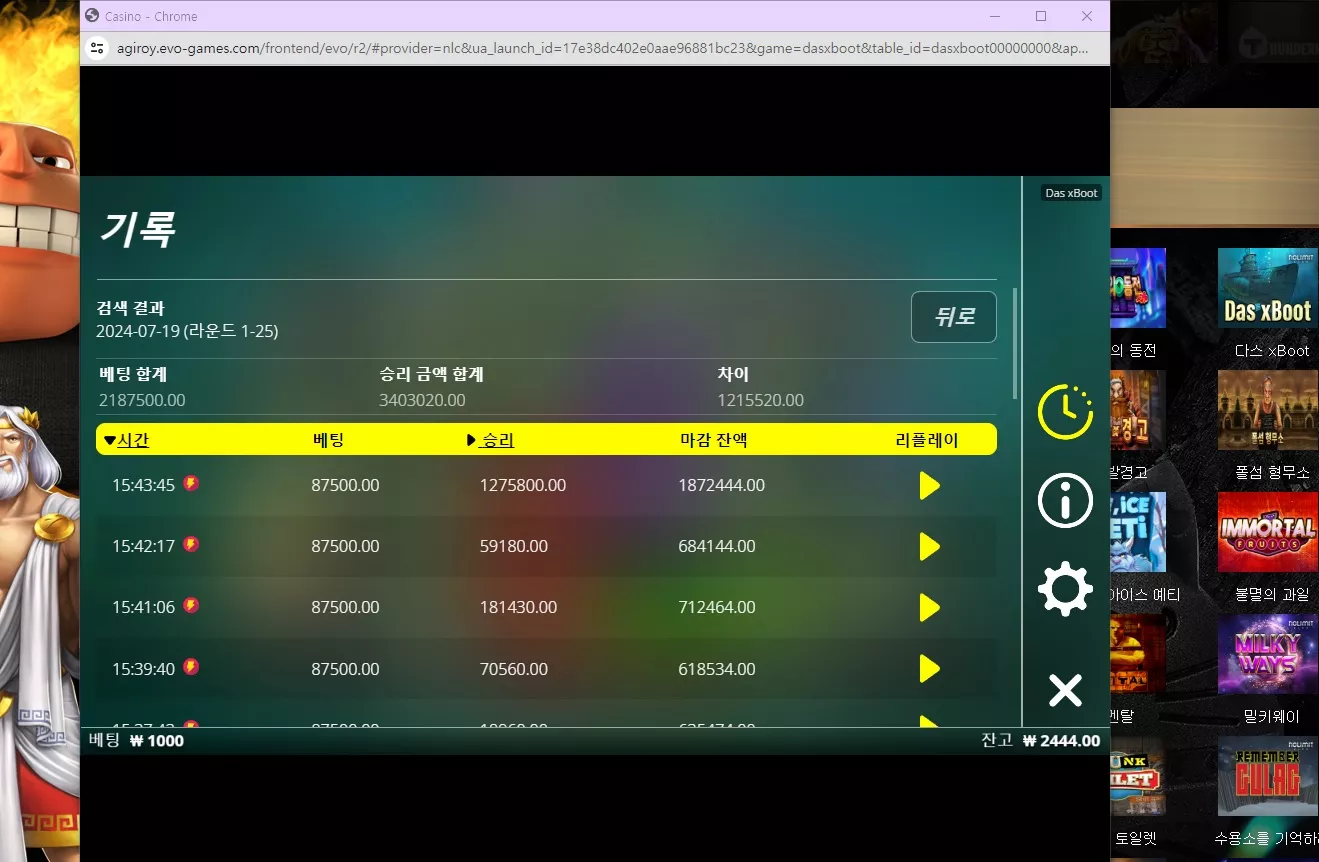Click win amount 70560.00
This screenshot has height=862, width=1319.
(x=514, y=669)
